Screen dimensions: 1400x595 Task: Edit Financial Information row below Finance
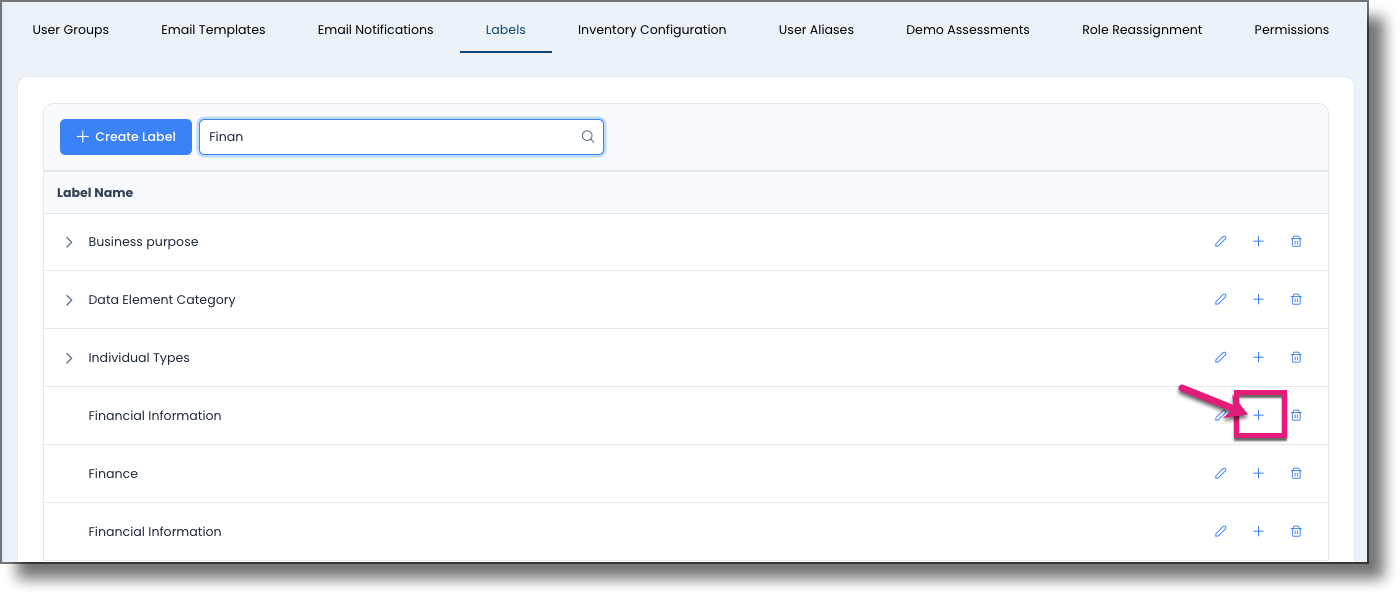1220,532
